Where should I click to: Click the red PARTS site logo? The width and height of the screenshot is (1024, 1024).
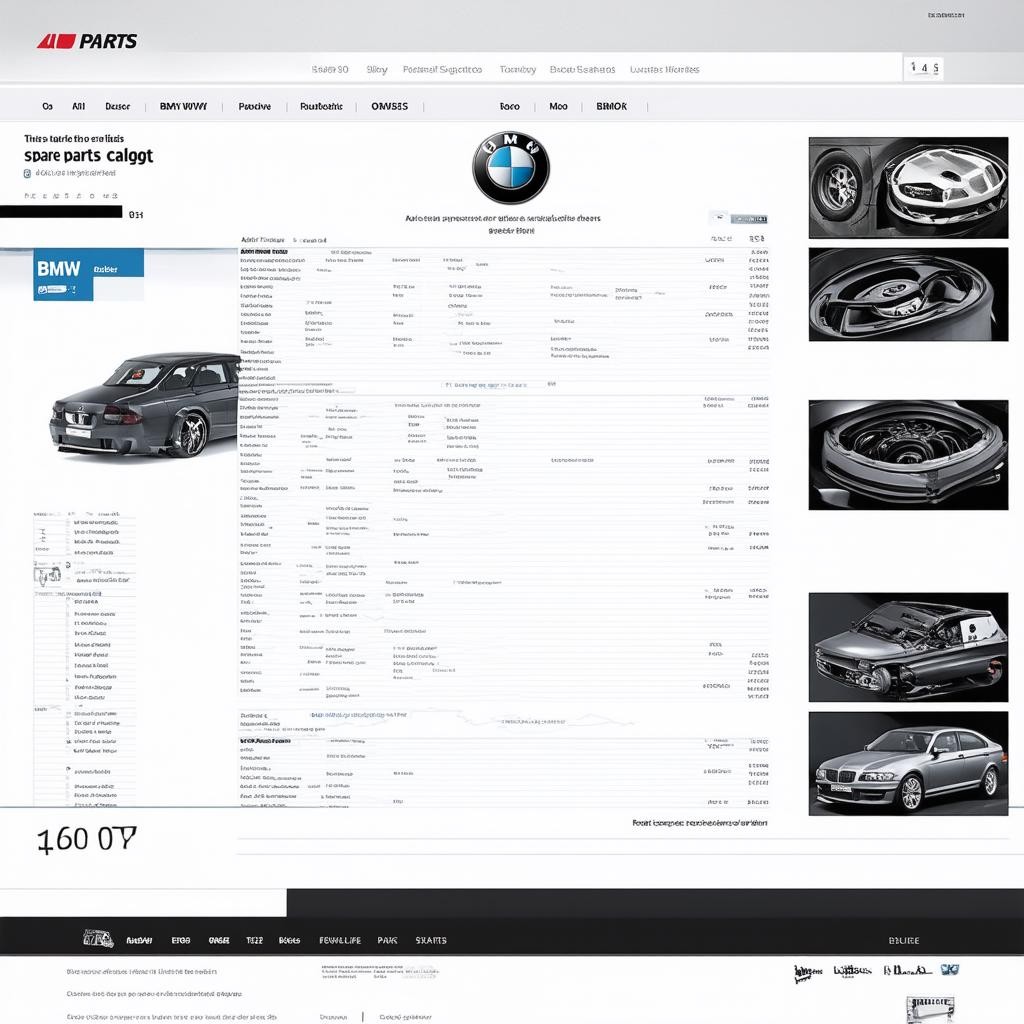coord(87,42)
